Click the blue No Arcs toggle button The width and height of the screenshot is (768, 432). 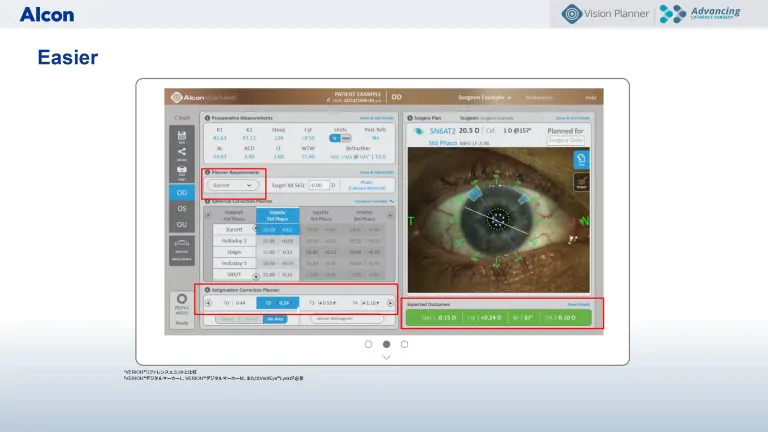(x=275, y=319)
